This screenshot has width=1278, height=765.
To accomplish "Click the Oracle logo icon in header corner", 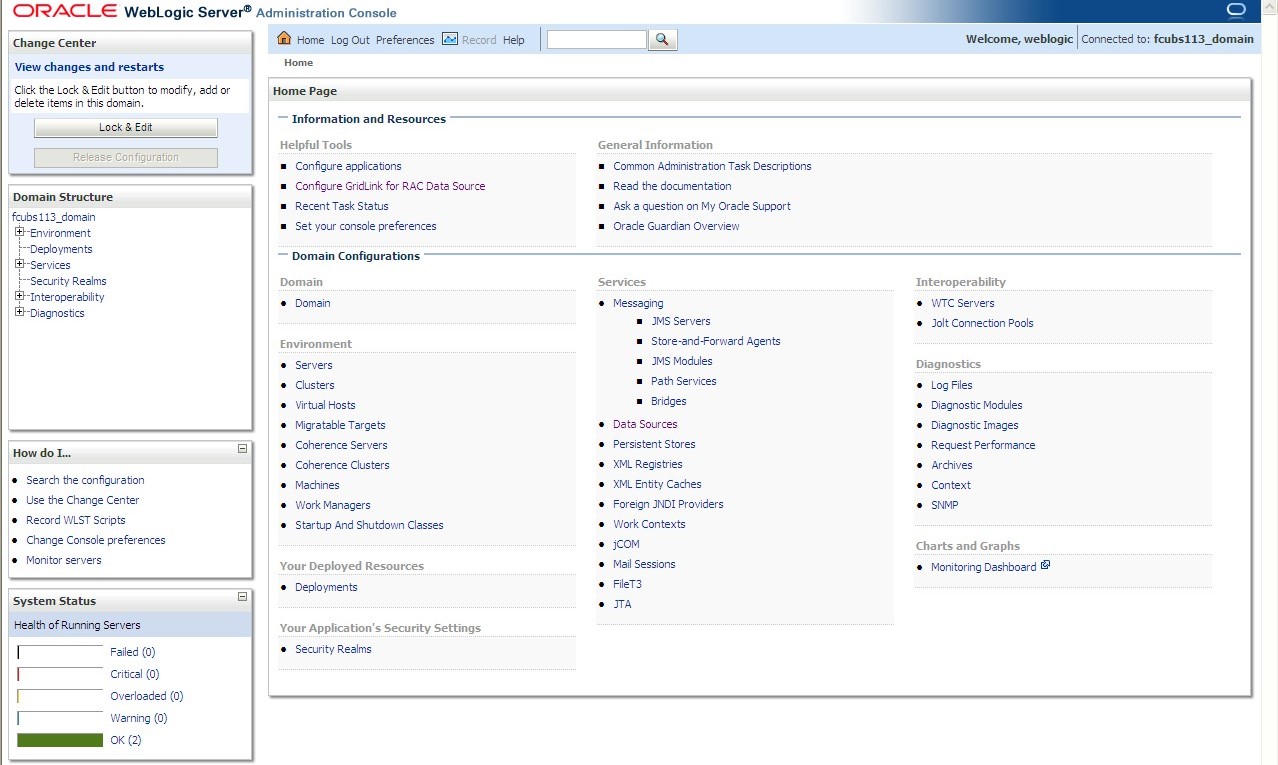I will [x=1236, y=10].
